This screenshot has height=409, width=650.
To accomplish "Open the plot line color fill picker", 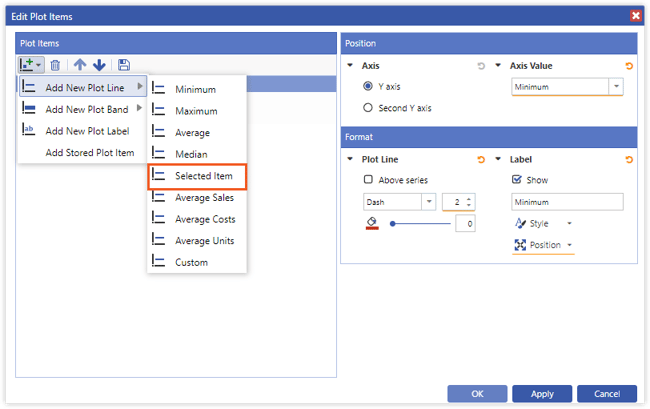I will (x=372, y=223).
